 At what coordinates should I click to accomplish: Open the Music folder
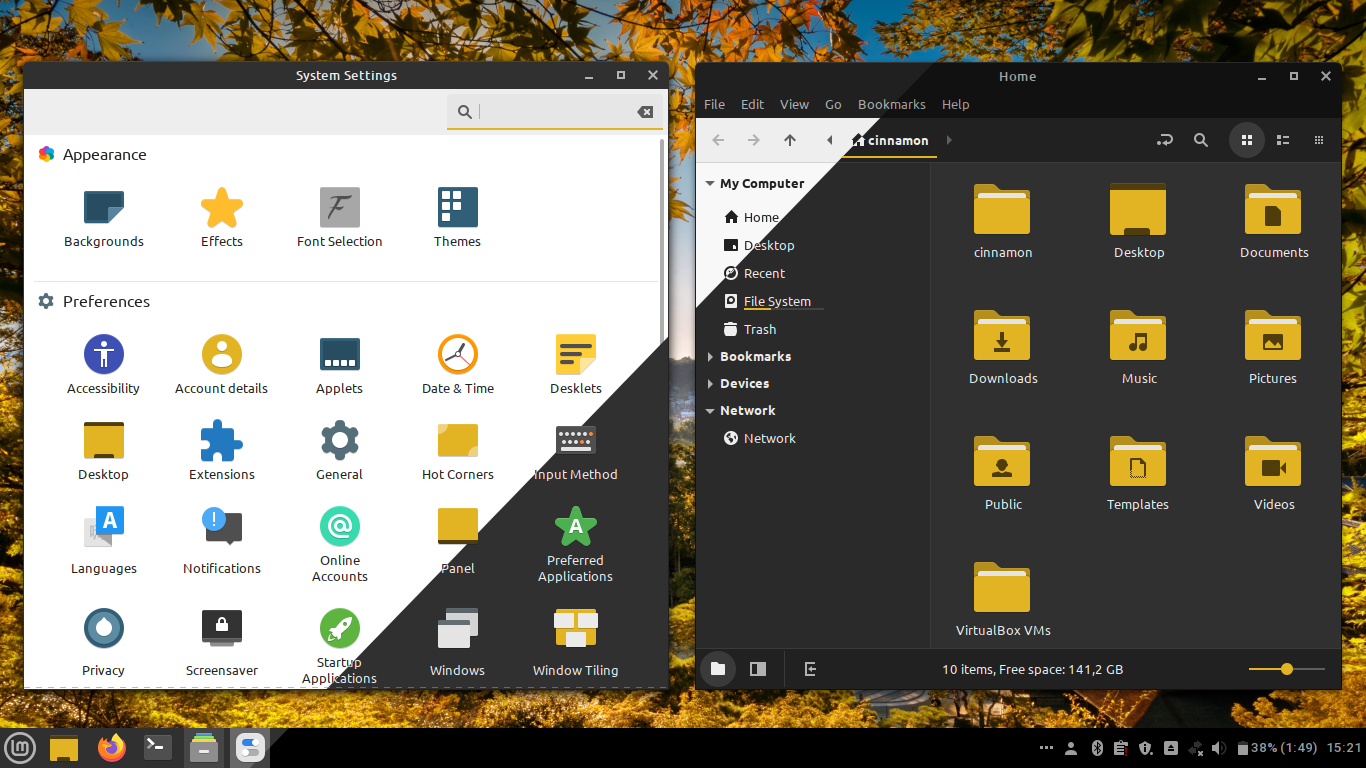click(x=1139, y=347)
